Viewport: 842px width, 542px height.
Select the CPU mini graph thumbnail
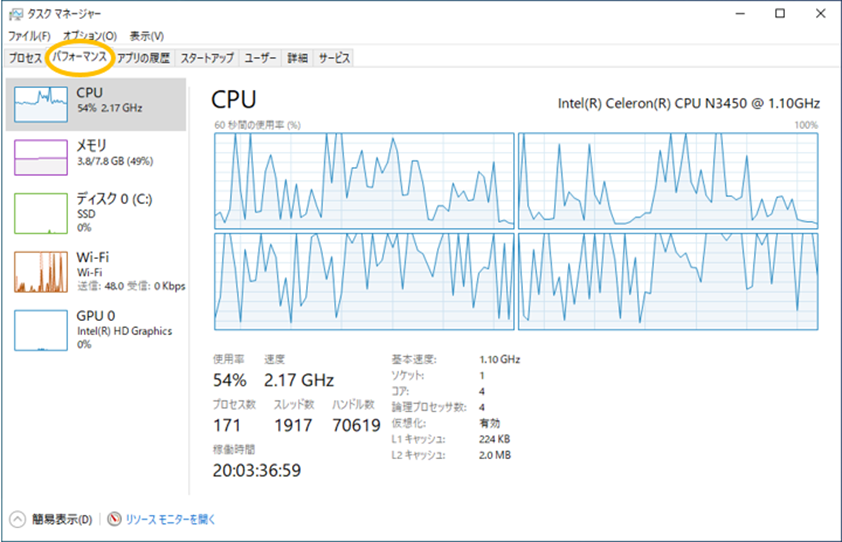coord(41,104)
